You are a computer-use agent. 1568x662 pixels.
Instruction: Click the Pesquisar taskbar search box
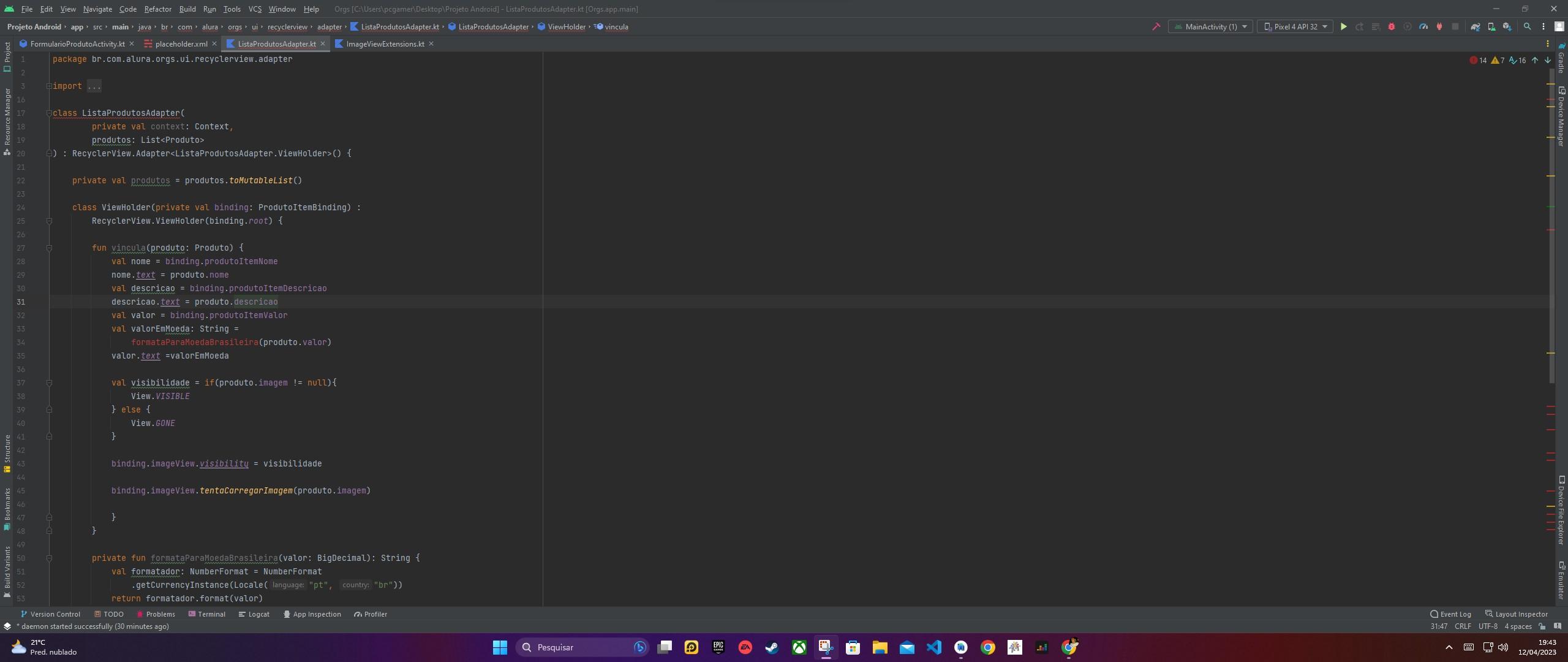pyautogui.click(x=582, y=647)
